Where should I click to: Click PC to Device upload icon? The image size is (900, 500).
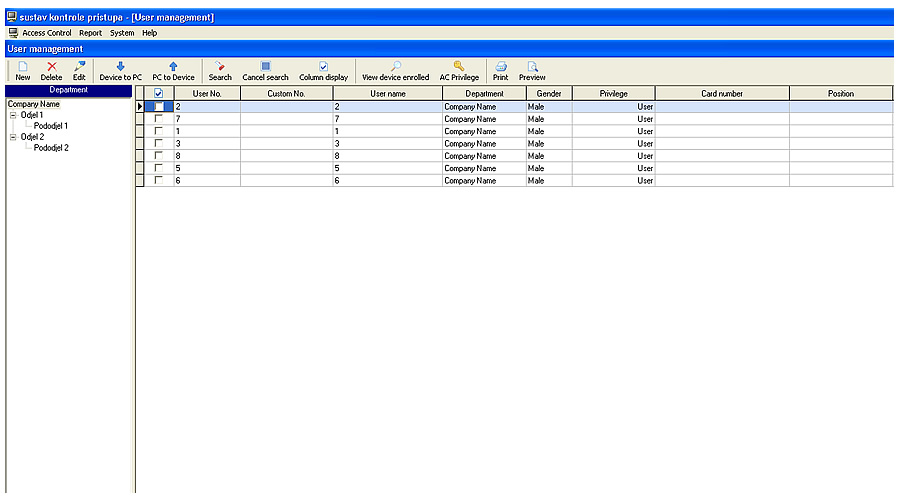tap(173, 67)
